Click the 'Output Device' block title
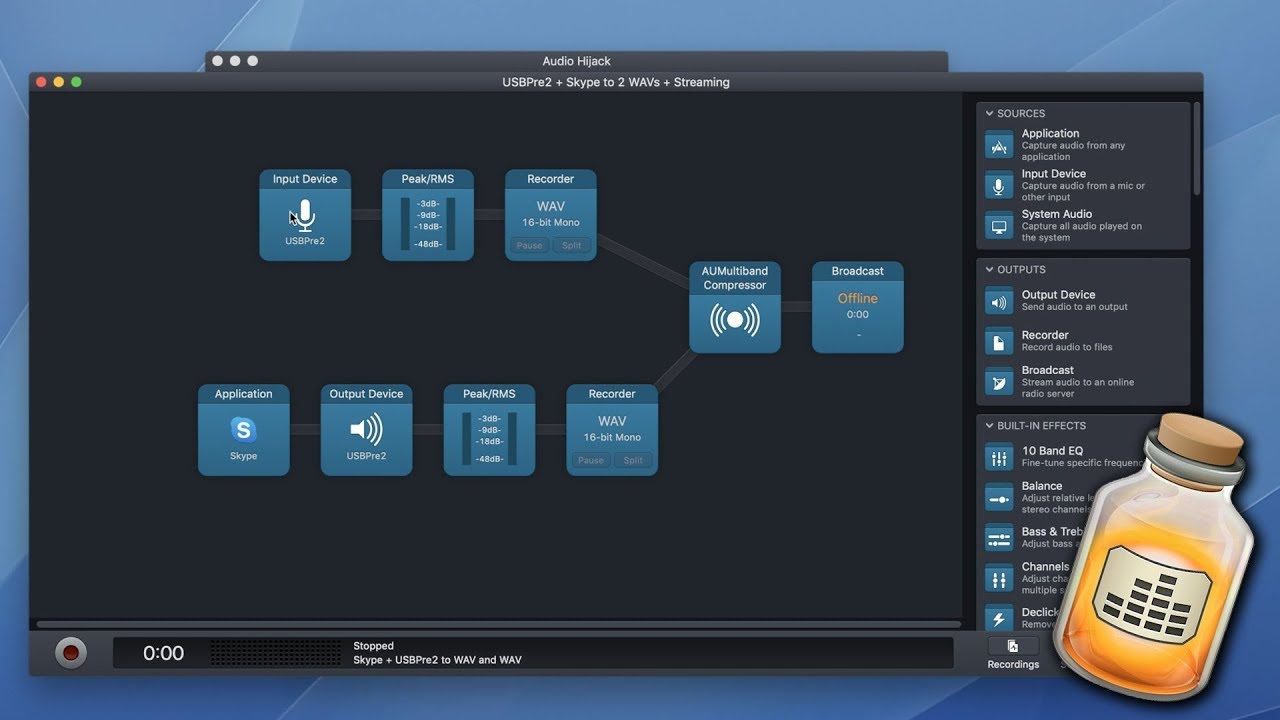 366,394
